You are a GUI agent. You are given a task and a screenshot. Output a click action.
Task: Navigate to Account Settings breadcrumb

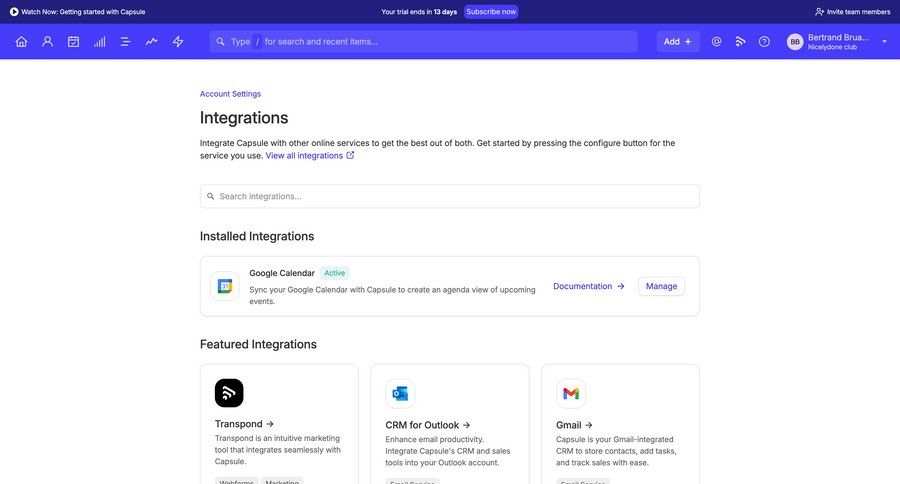pyautogui.click(x=230, y=94)
